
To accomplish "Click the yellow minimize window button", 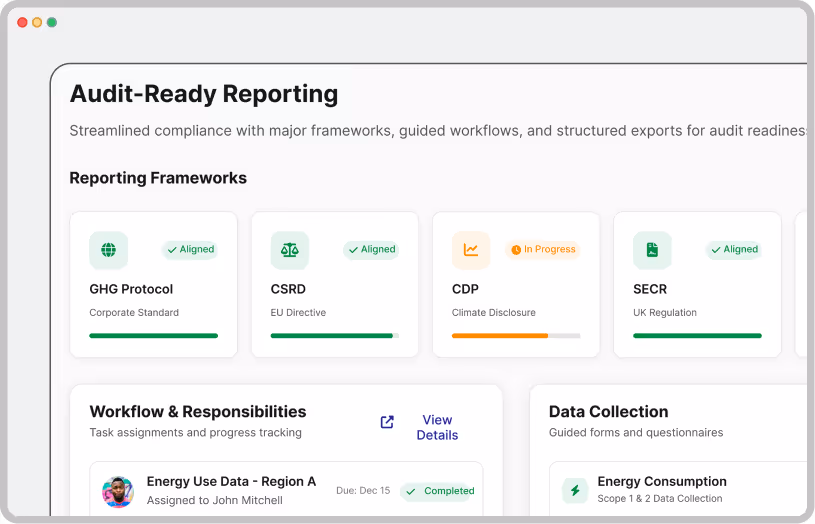I will pyautogui.click(x=37, y=22).
